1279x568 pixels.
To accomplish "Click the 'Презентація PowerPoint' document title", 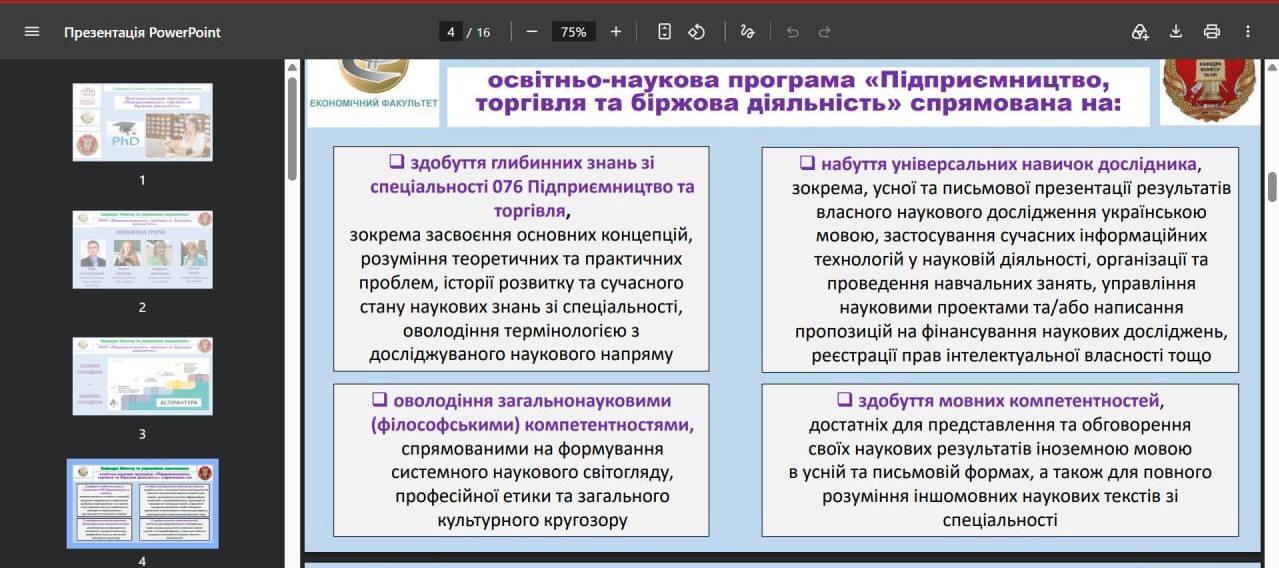I will (142, 32).
